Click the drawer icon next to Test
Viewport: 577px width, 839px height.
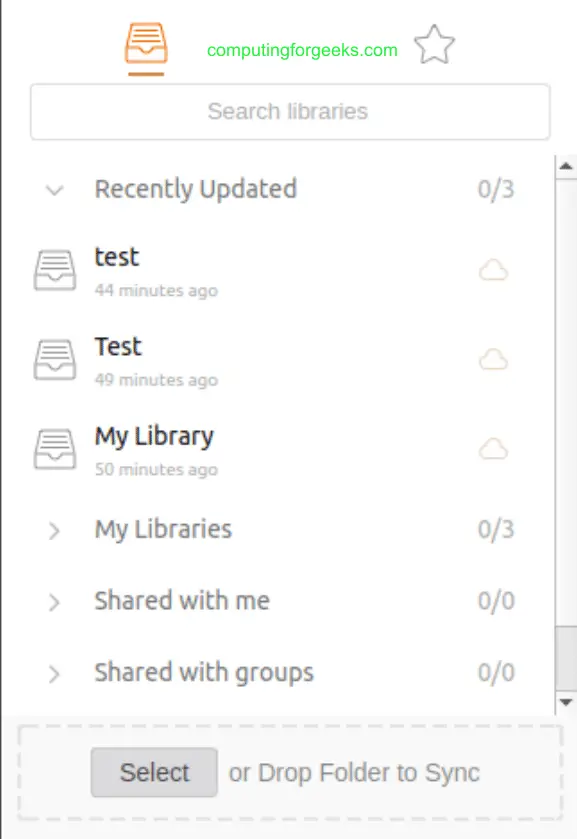coord(55,360)
